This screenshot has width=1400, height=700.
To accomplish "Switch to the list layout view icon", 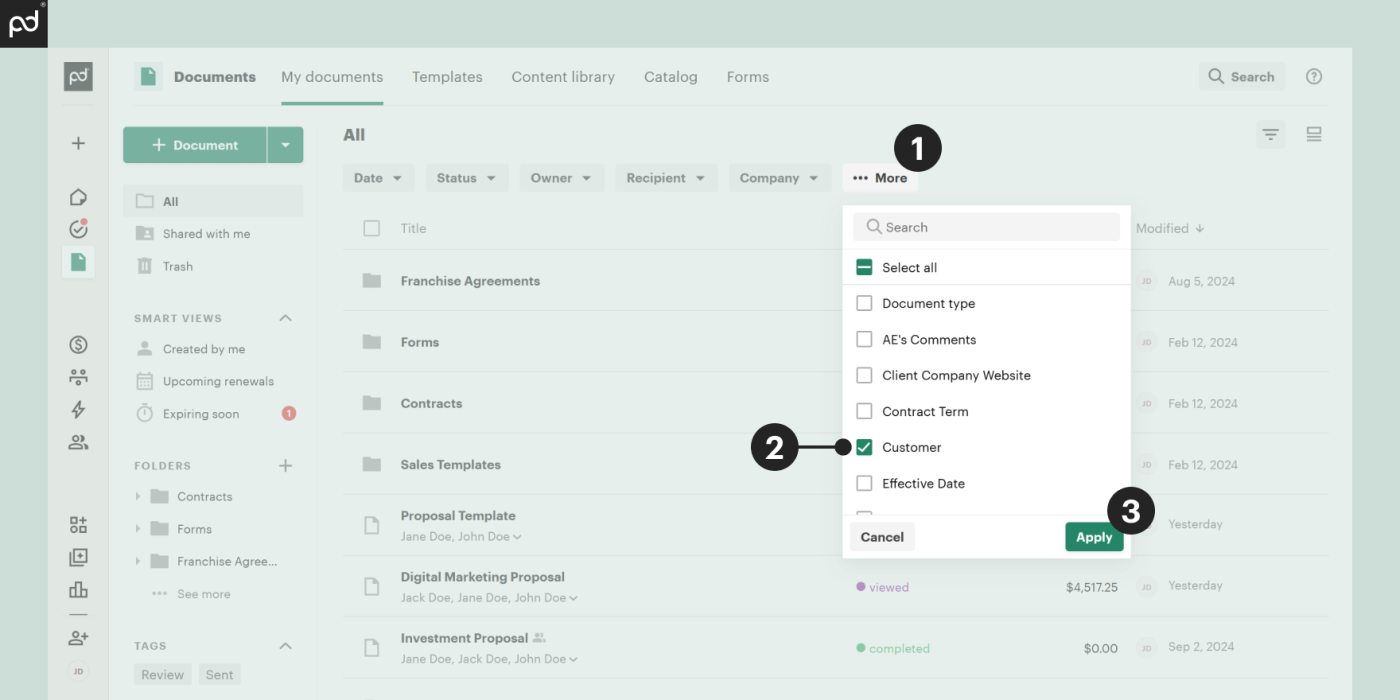I will [1314, 134].
